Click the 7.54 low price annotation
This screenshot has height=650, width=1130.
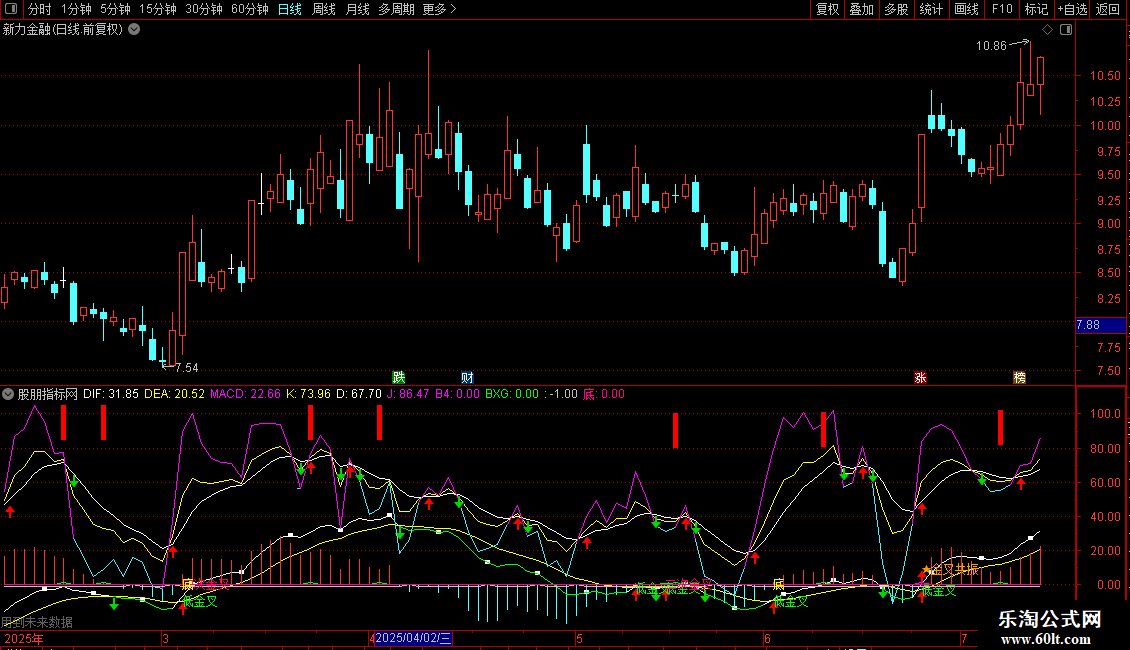pos(187,368)
